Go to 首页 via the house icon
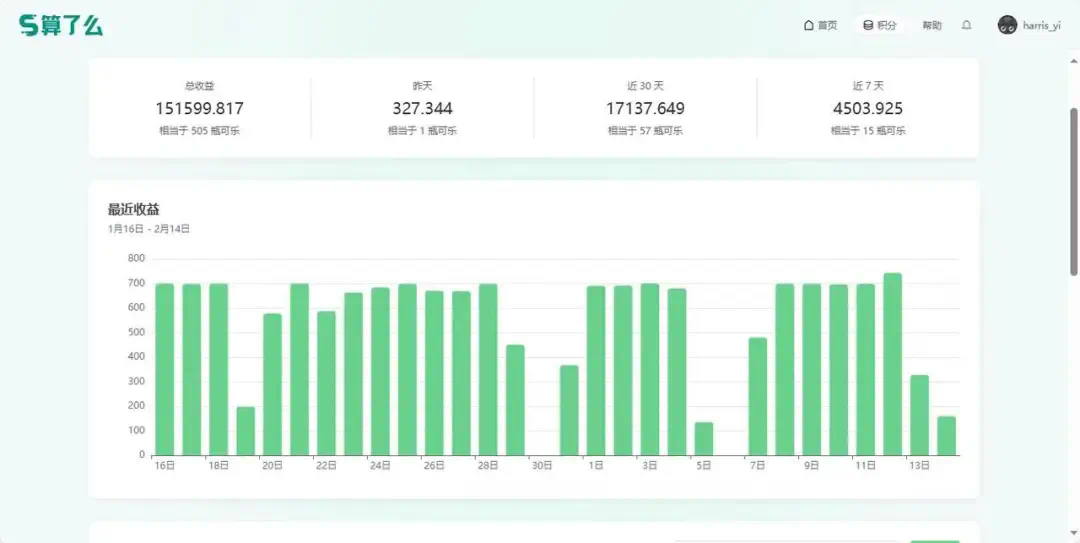1080x543 pixels. [x=808, y=26]
